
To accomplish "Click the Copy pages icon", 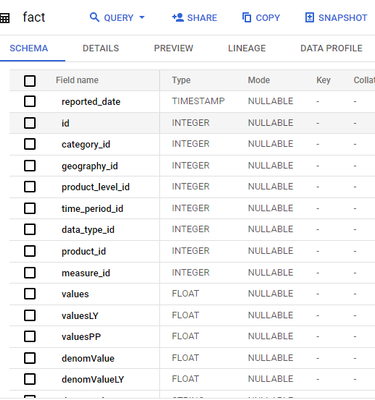I will 246,17.
